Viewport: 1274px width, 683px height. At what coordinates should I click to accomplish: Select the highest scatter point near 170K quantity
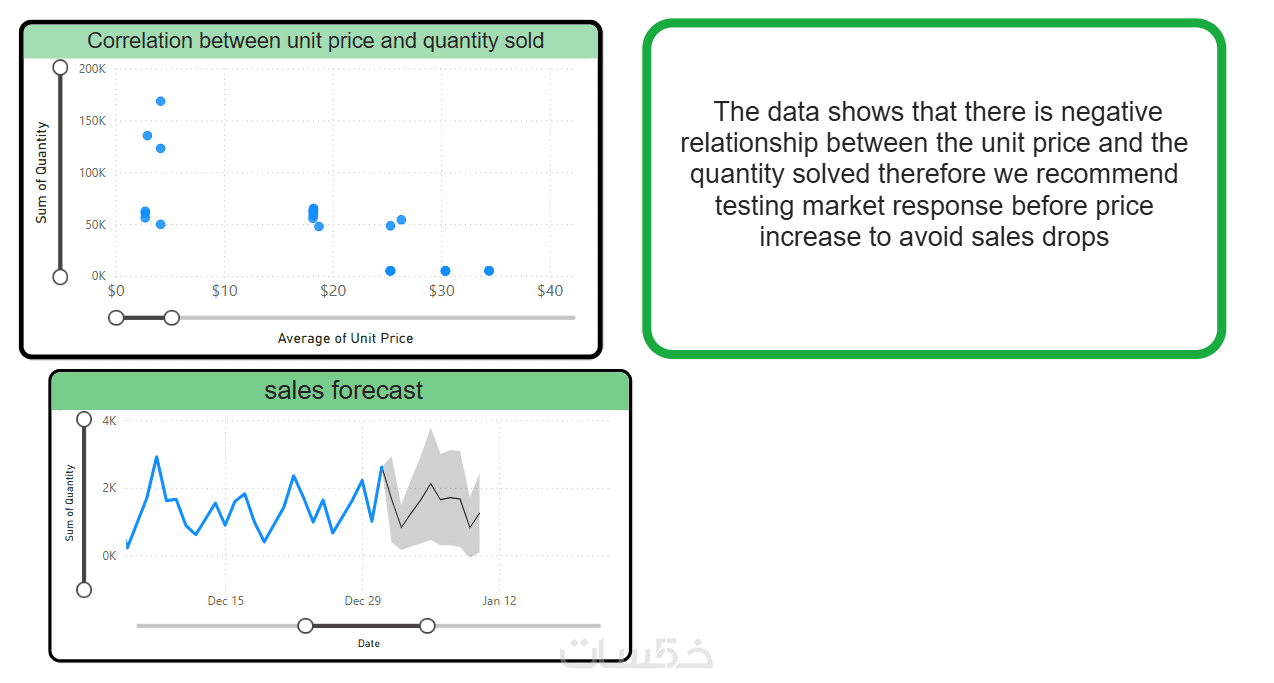tap(160, 102)
